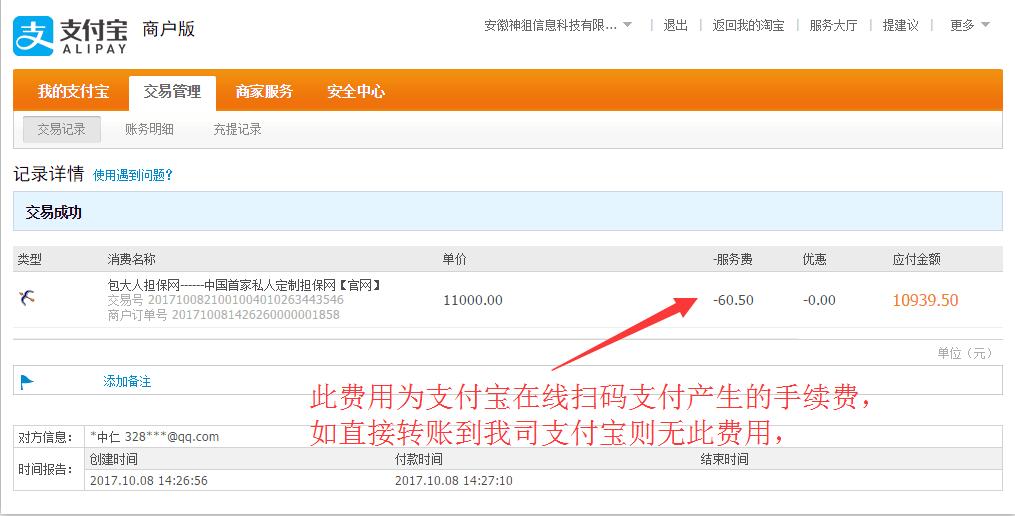The width and height of the screenshot is (1015, 516).
Task: Click the orange 10939.50 payable amount
Action: tap(925, 300)
